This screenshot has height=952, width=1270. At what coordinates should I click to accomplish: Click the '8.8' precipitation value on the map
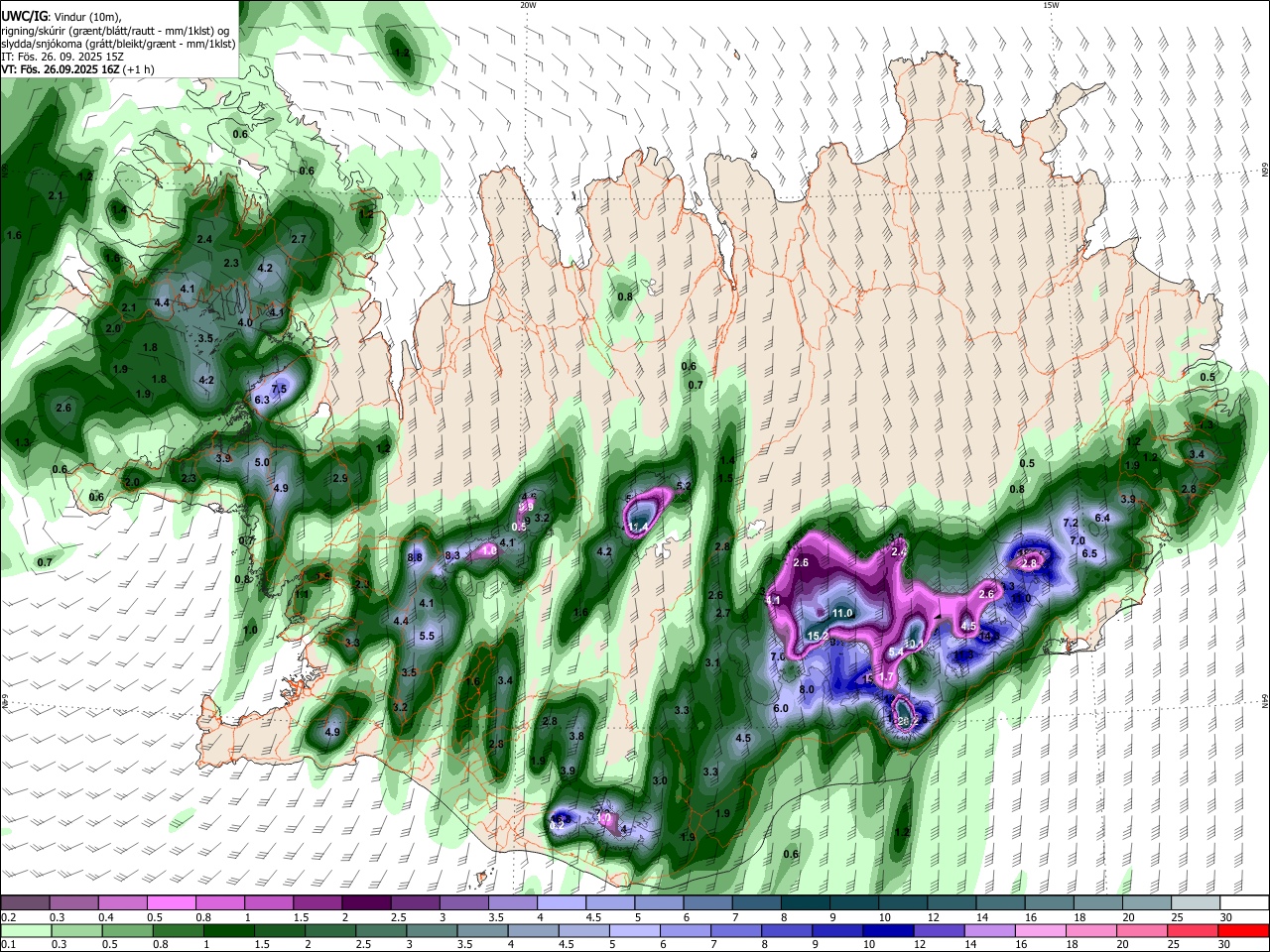tap(416, 558)
